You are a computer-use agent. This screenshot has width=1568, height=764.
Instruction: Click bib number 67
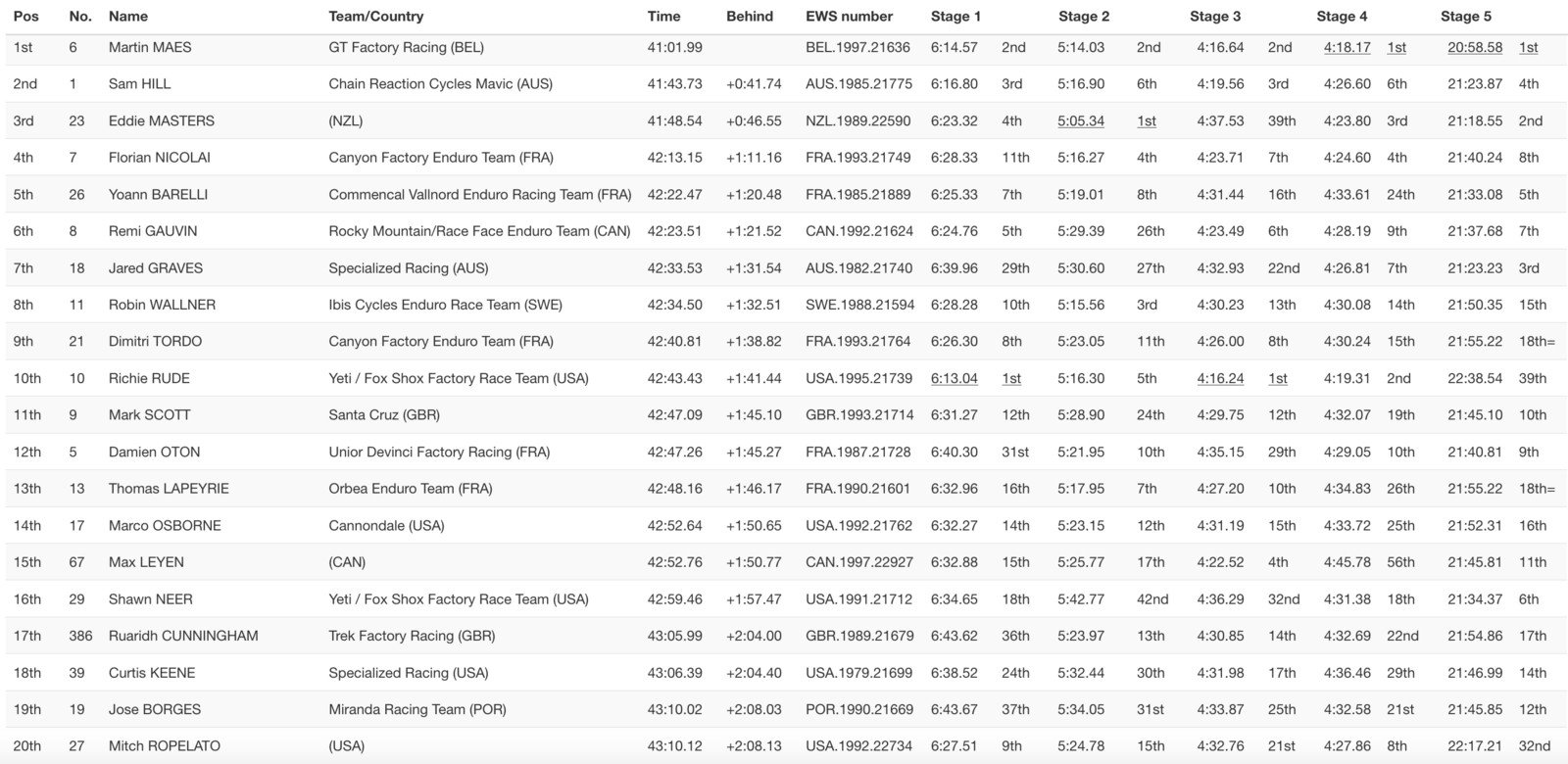77,562
